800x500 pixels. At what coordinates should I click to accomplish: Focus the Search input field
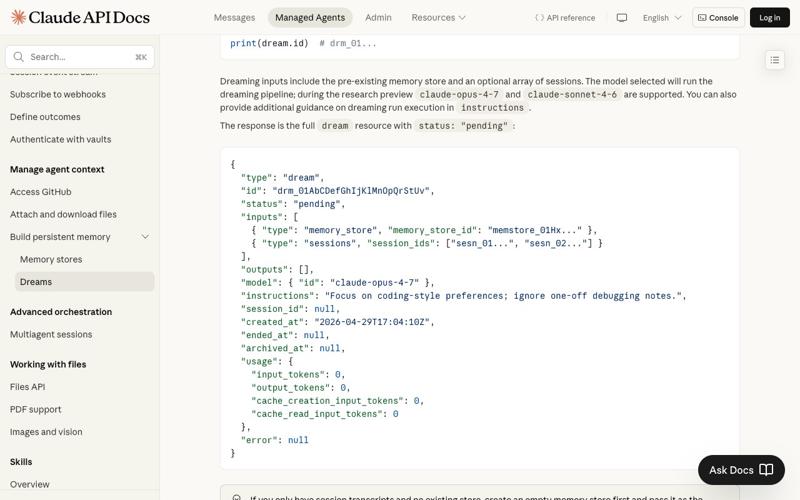[80, 57]
